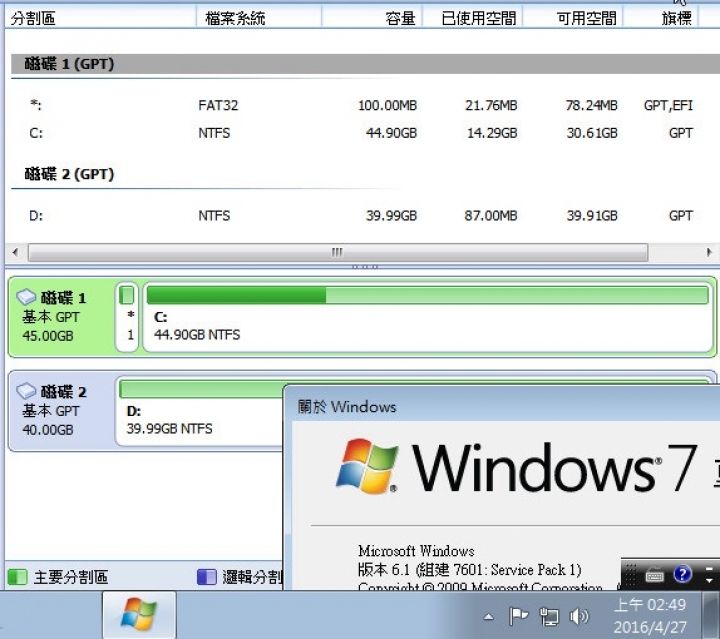720x639 pixels.
Task: Click the Windows Start button
Action: click(139, 614)
